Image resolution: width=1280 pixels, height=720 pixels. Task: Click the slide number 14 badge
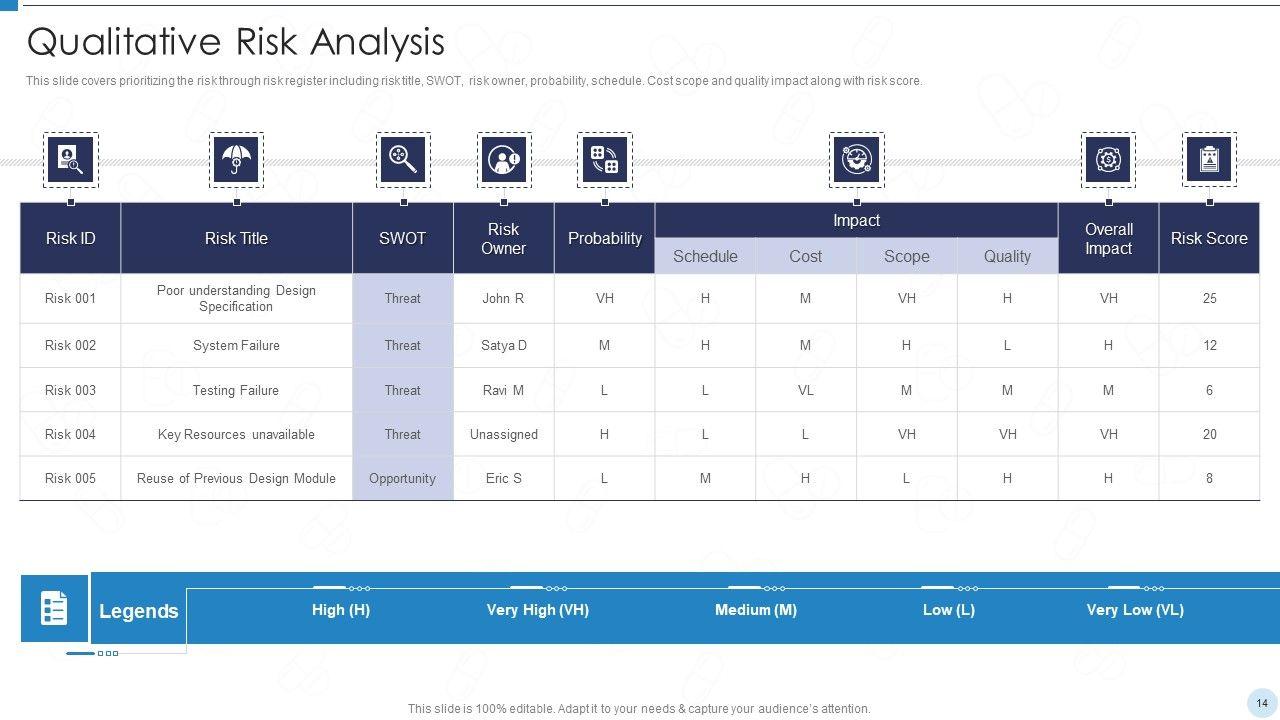pyautogui.click(x=1262, y=703)
